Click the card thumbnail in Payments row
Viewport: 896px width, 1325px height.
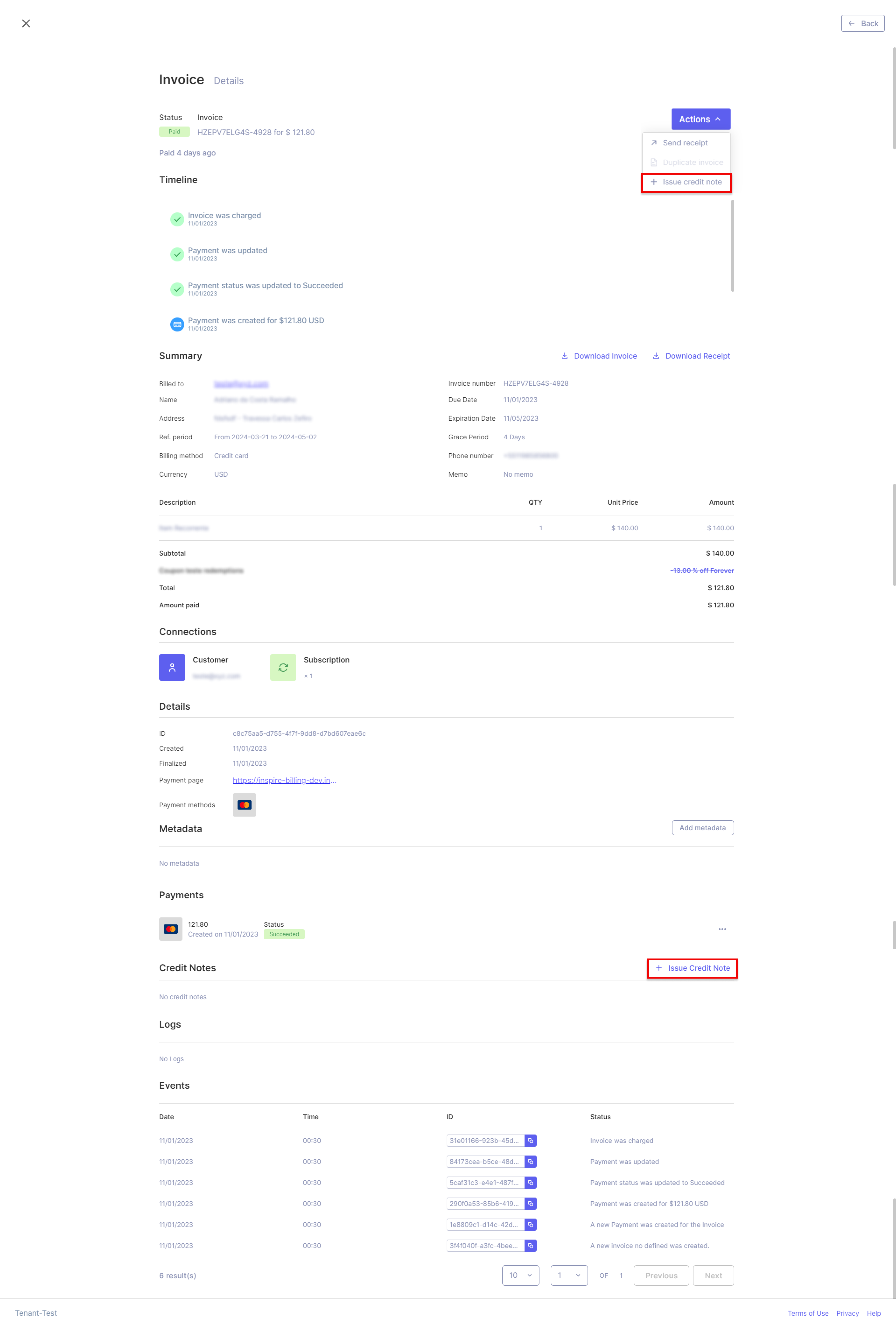[171, 929]
